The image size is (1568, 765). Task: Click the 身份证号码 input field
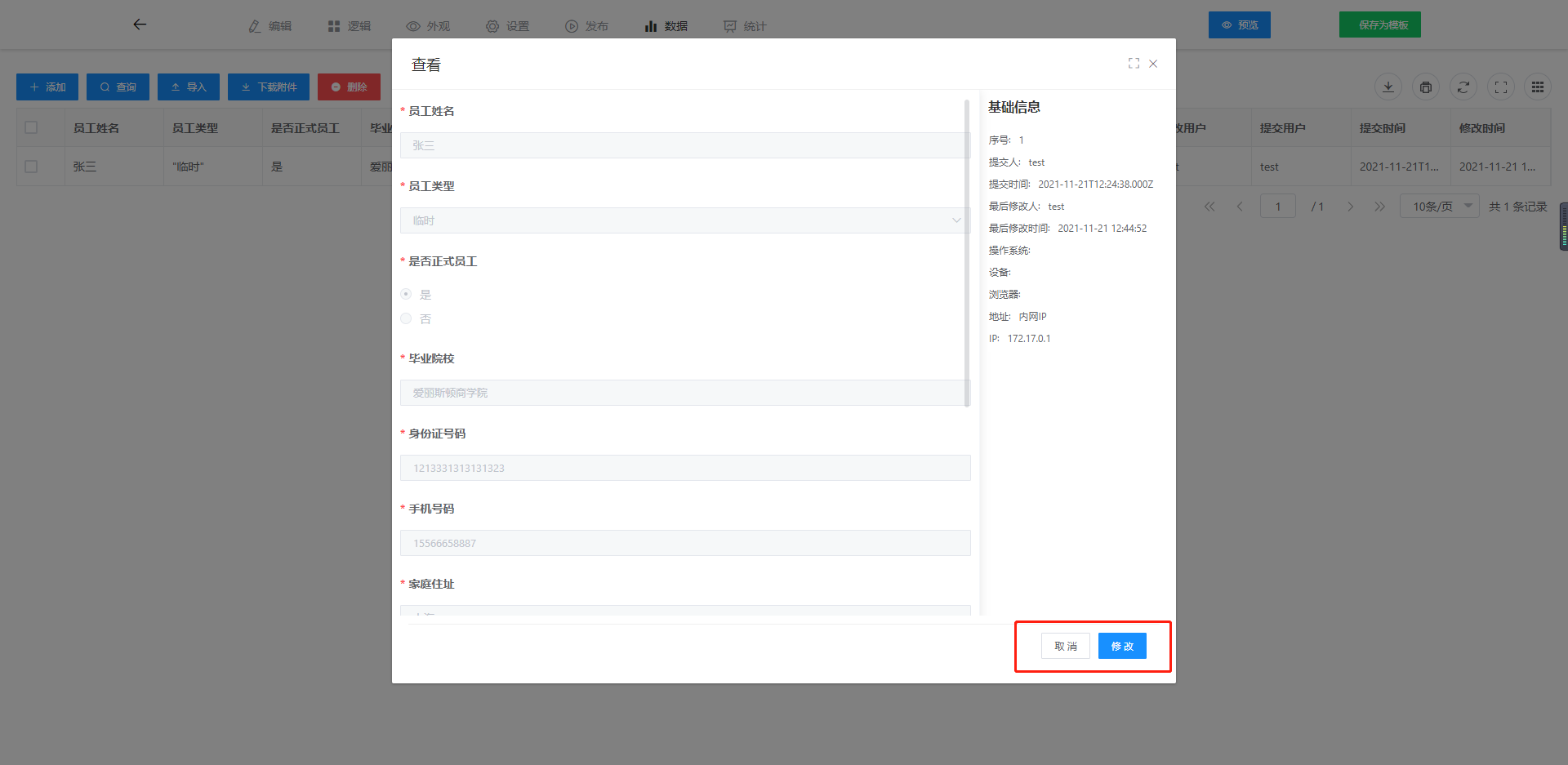[684, 468]
